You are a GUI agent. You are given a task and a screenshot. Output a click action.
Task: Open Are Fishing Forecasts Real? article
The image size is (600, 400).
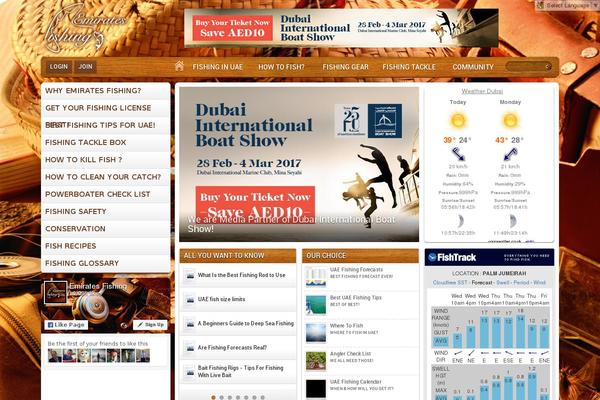tap(232, 348)
